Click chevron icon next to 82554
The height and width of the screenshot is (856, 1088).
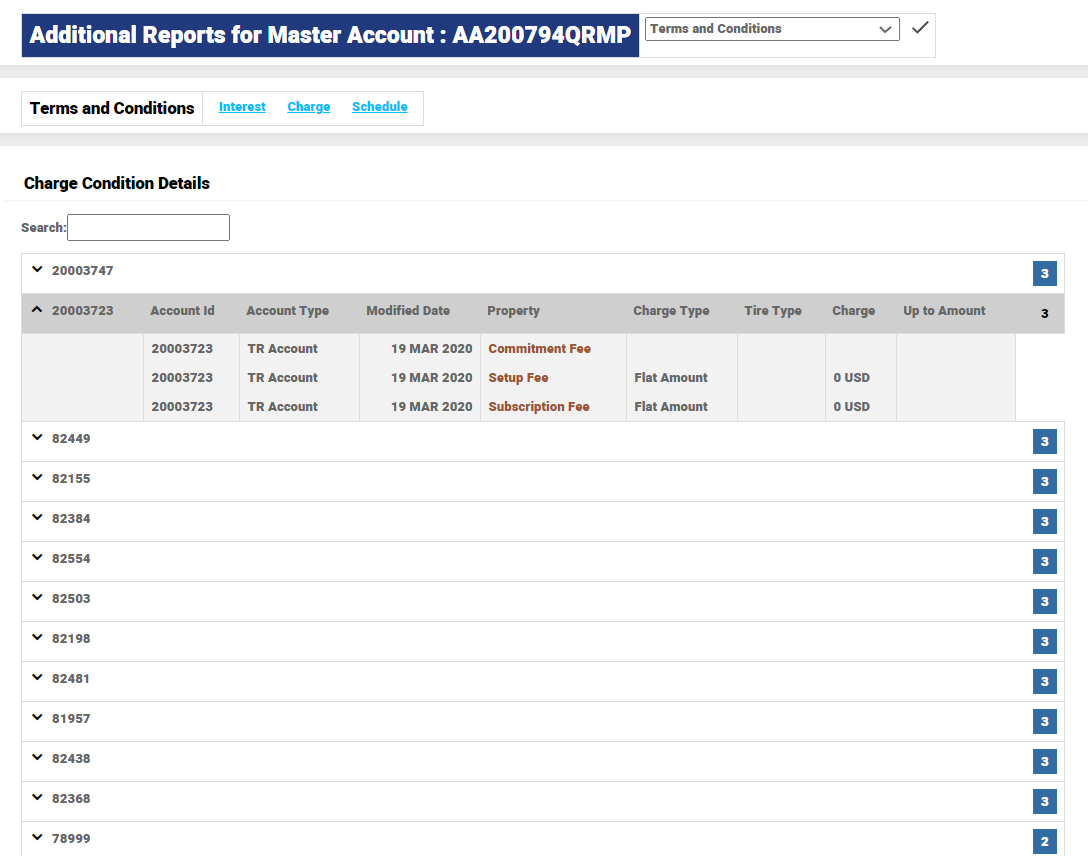click(x=38, y=558)
